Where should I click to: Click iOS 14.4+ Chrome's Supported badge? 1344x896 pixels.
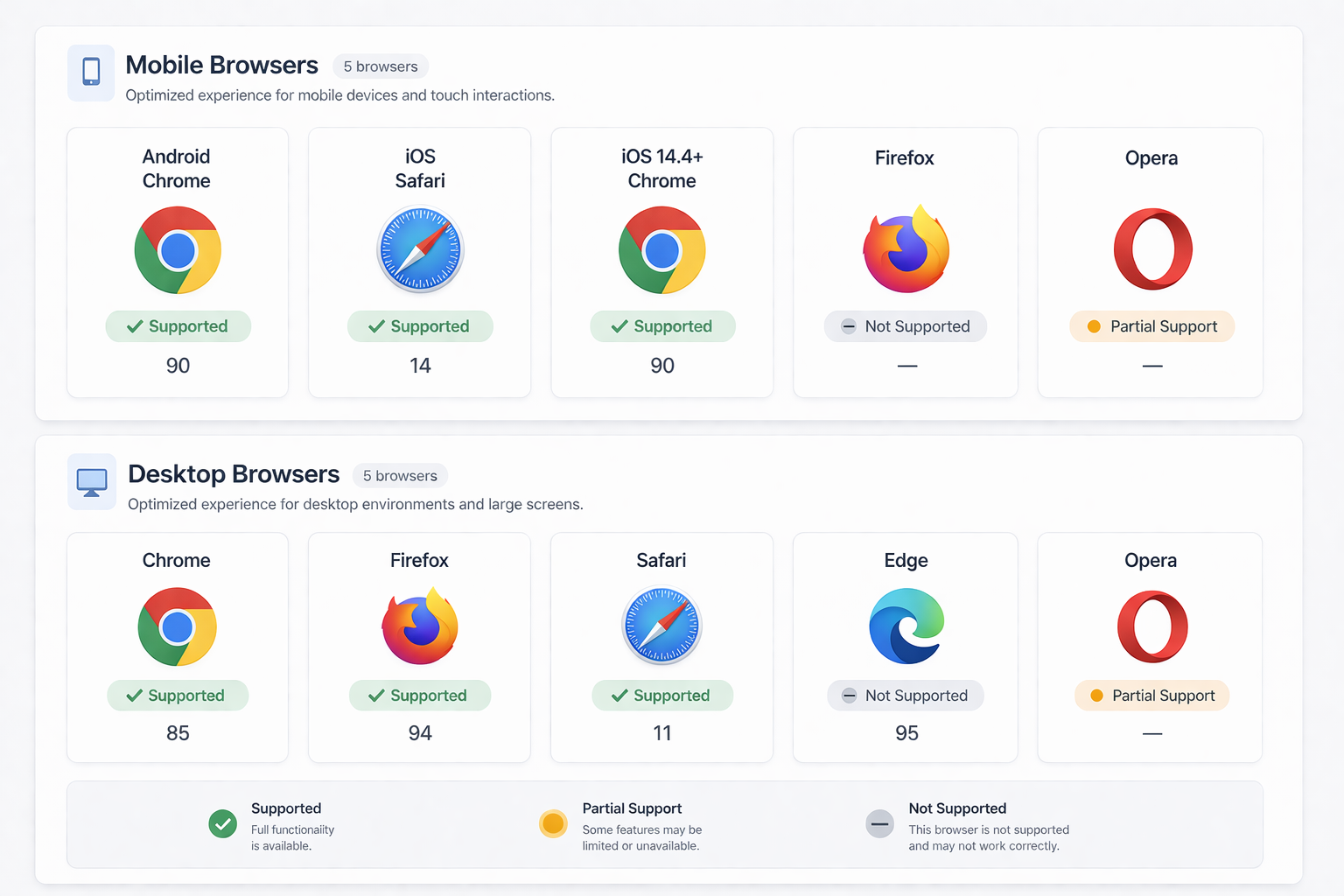(662, 326)
